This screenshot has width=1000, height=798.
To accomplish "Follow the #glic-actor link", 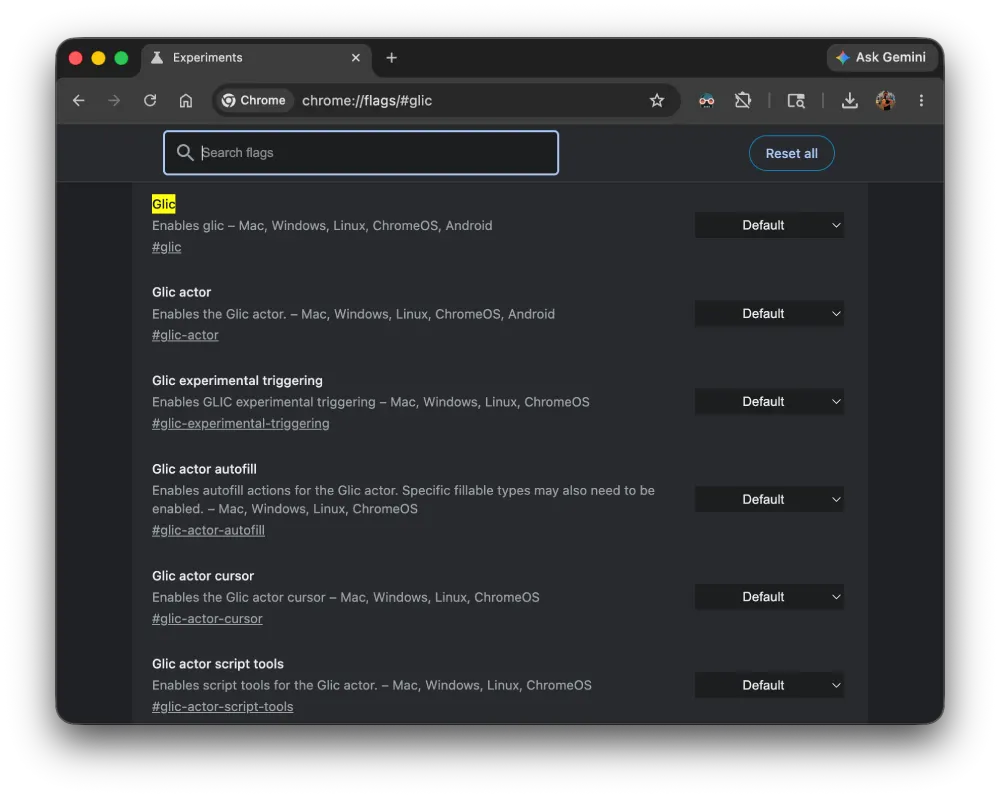I will coord(185,335).
